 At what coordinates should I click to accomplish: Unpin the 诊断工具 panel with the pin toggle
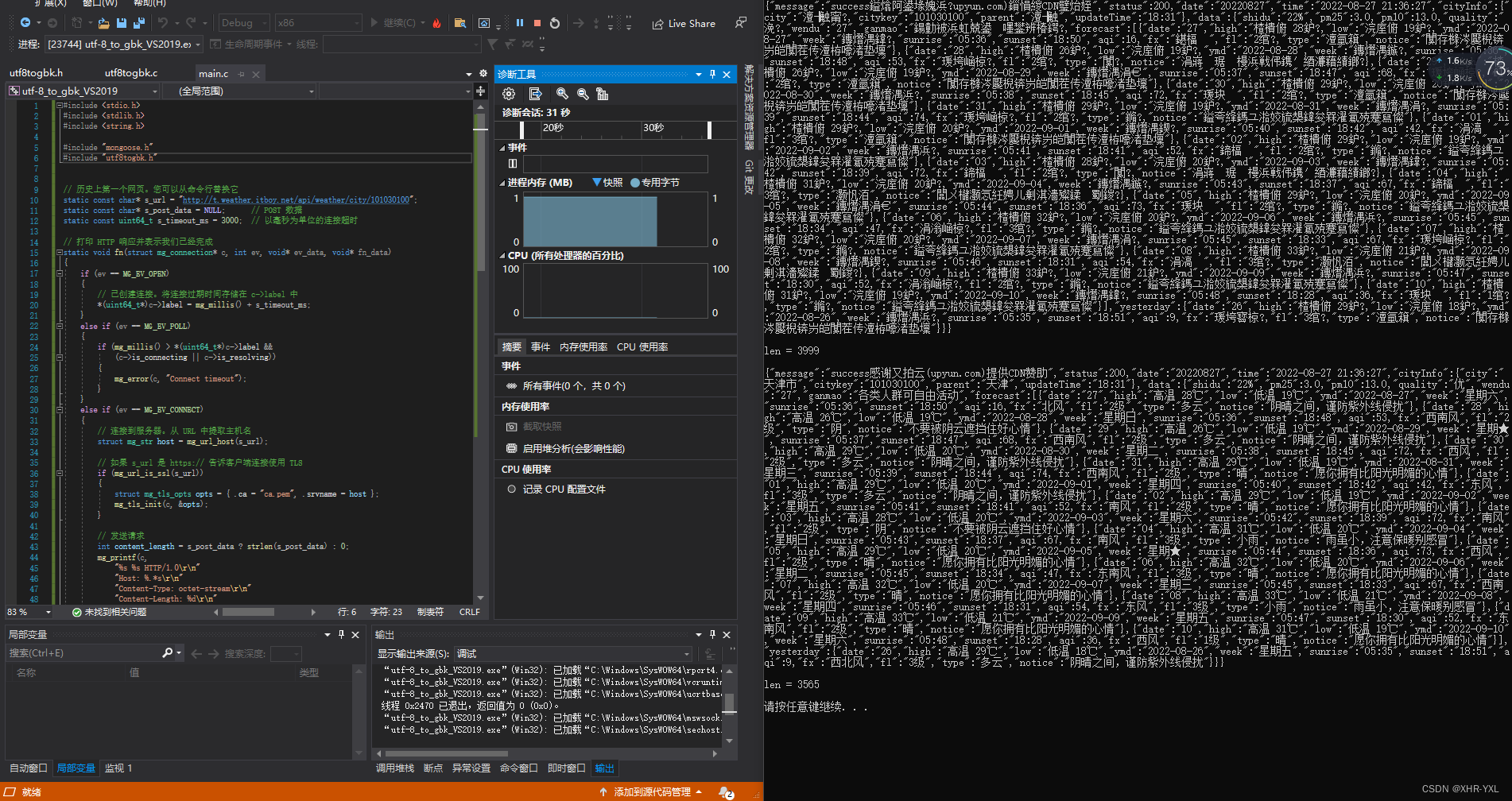pyautogui.click(x=712, y=74)
